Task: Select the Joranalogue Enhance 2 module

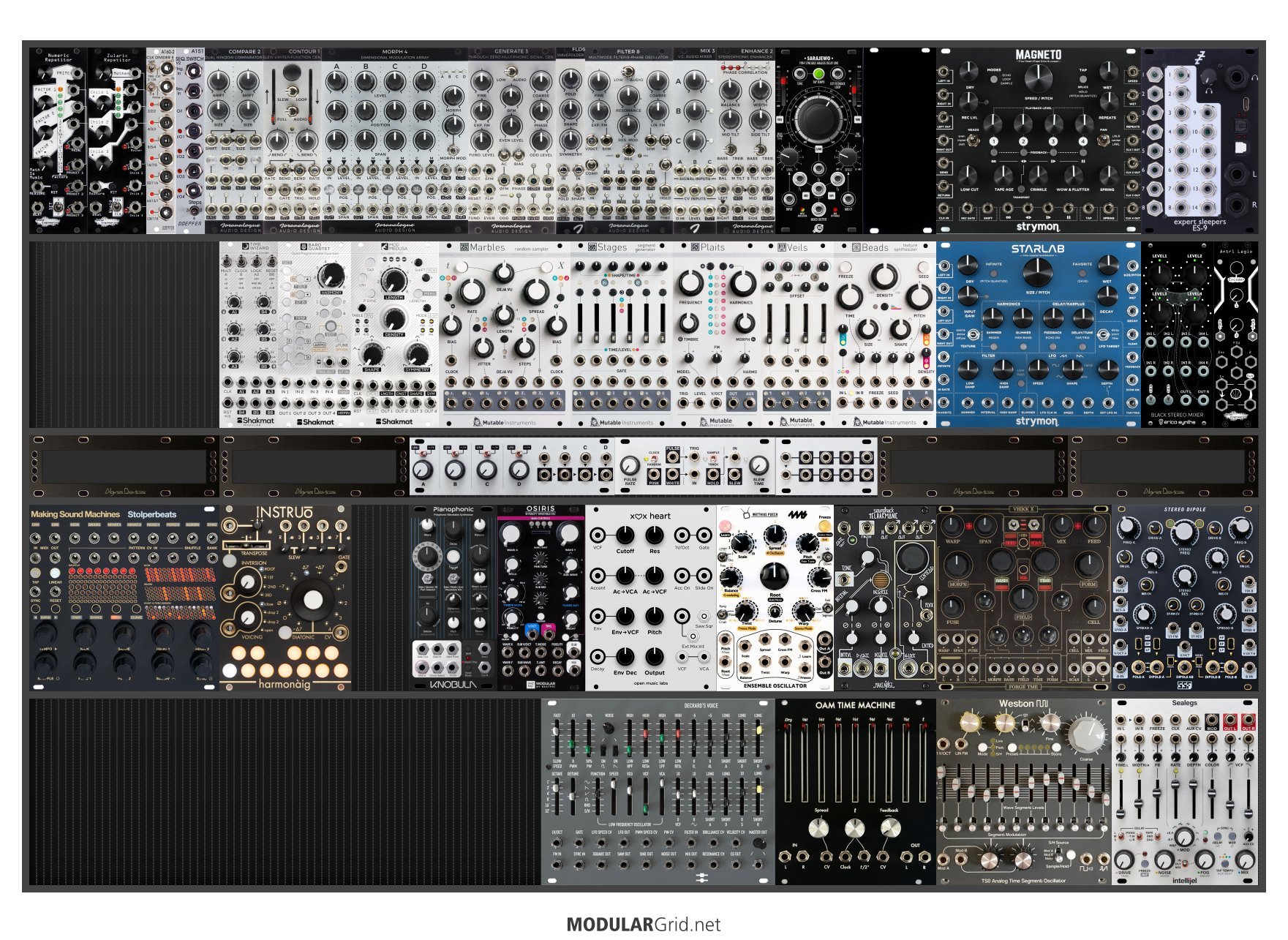Action: click(x=746, y=140)
